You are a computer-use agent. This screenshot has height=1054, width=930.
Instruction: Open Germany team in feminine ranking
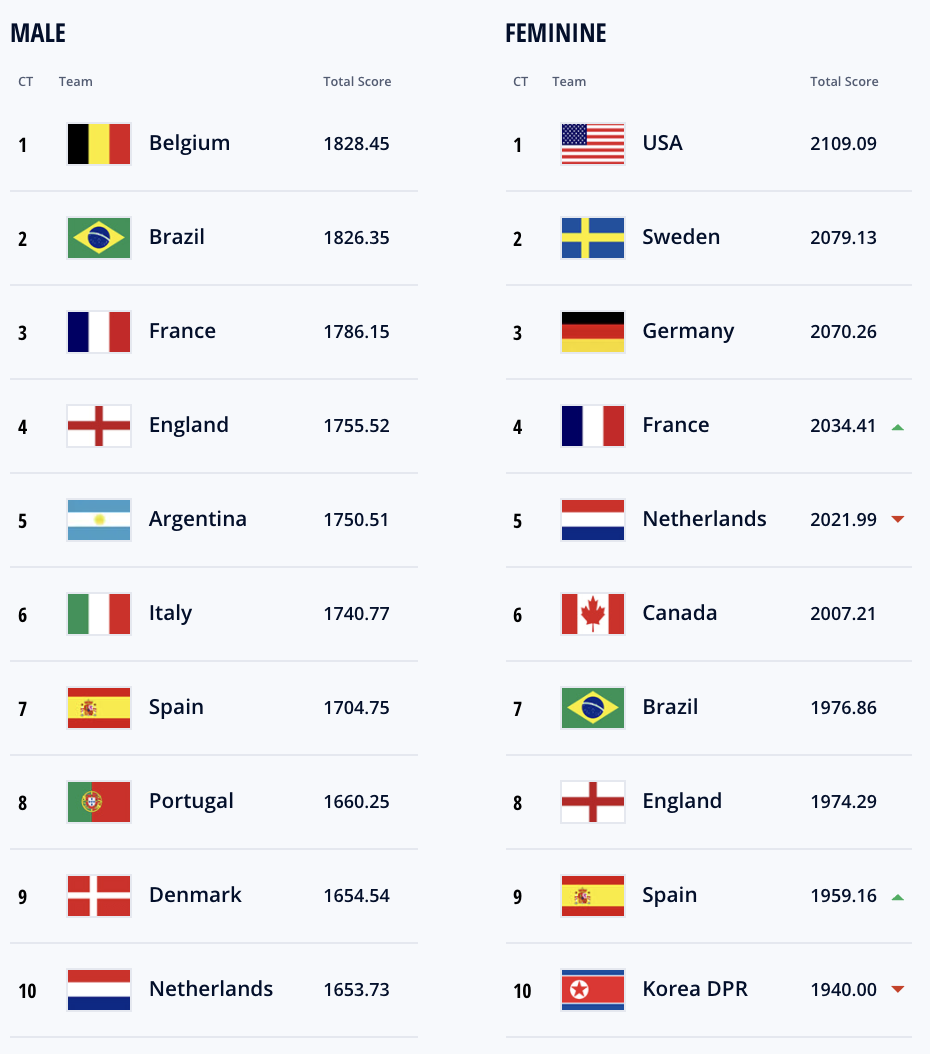688,332
